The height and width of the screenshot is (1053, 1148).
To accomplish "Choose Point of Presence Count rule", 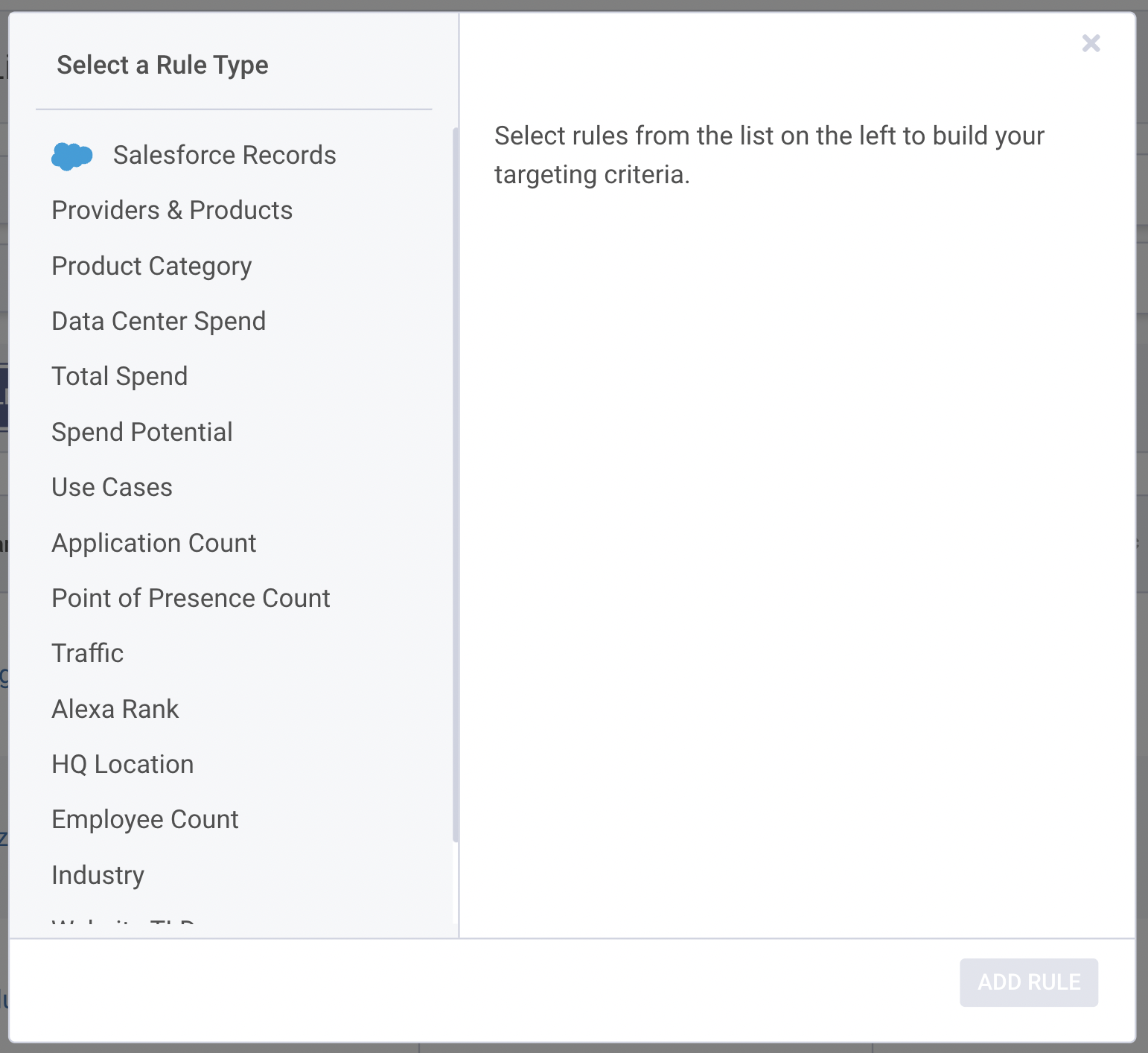I will click(x=191, y=598).
